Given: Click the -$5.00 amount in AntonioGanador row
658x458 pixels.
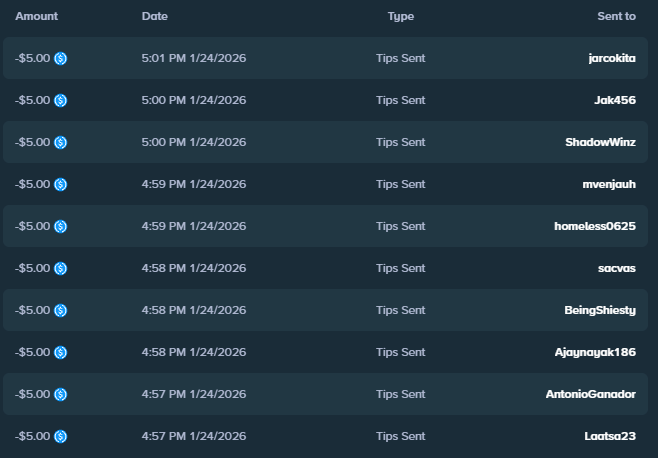Looking at the screenshot, I should point(32,394).
